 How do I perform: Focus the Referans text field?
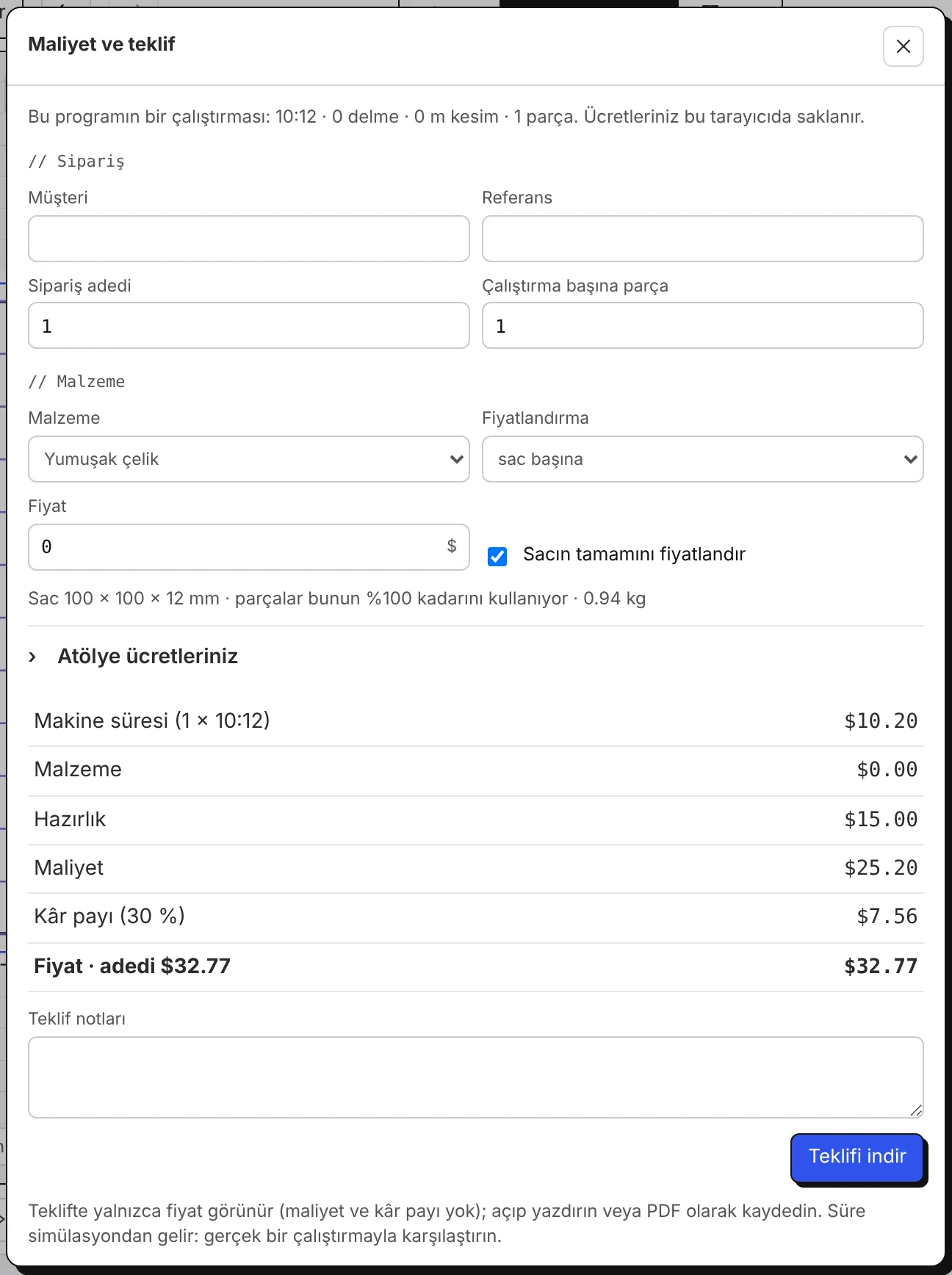(703, 239)
